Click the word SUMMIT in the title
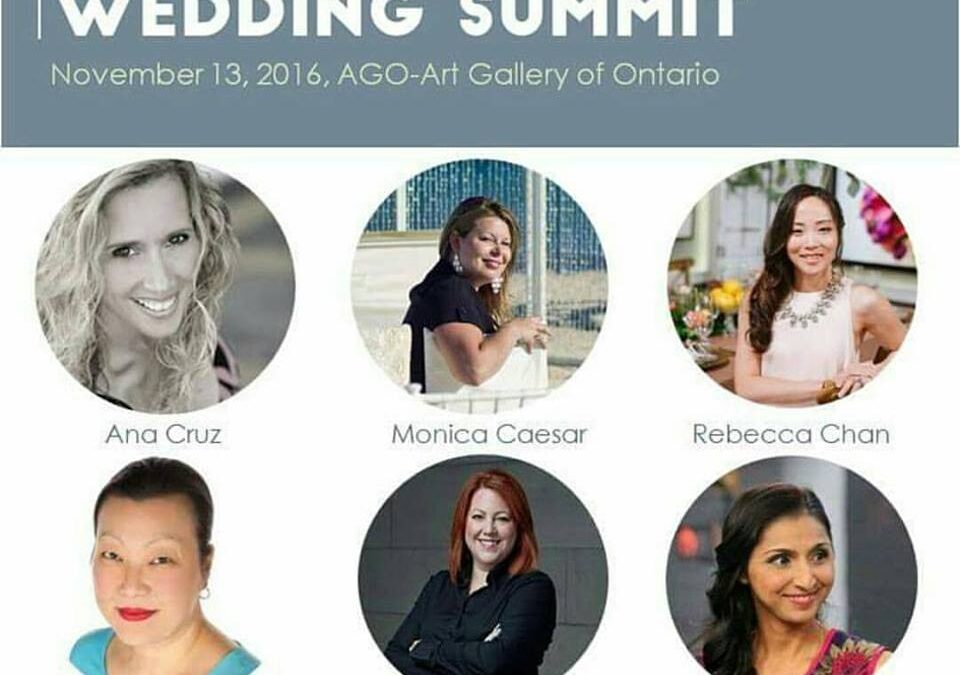 click(x=599, y=18)
